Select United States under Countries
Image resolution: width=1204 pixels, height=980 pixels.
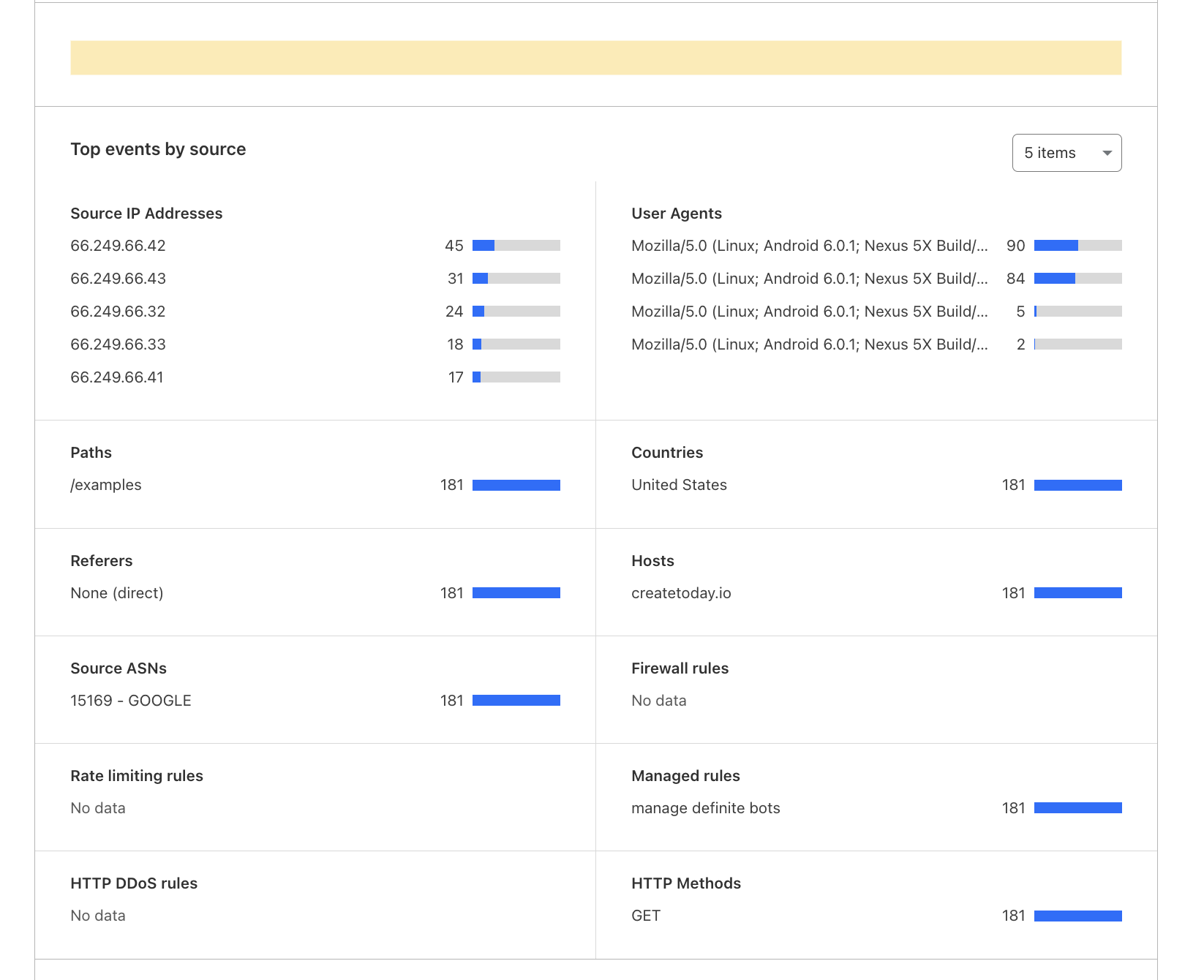(679, 485)
